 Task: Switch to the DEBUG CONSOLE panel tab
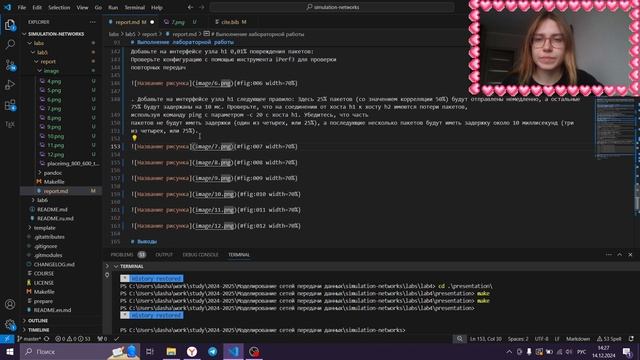[200, 255]
